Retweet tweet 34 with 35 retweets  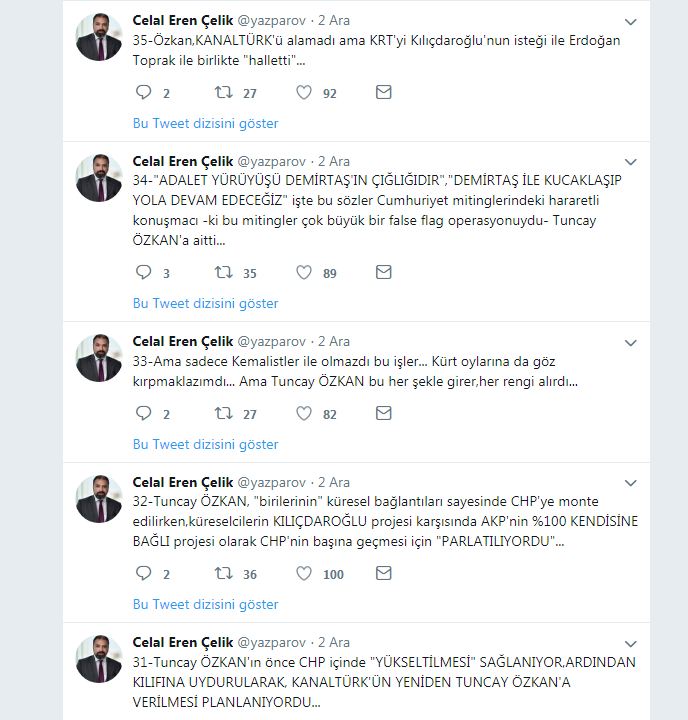[225, 272]
